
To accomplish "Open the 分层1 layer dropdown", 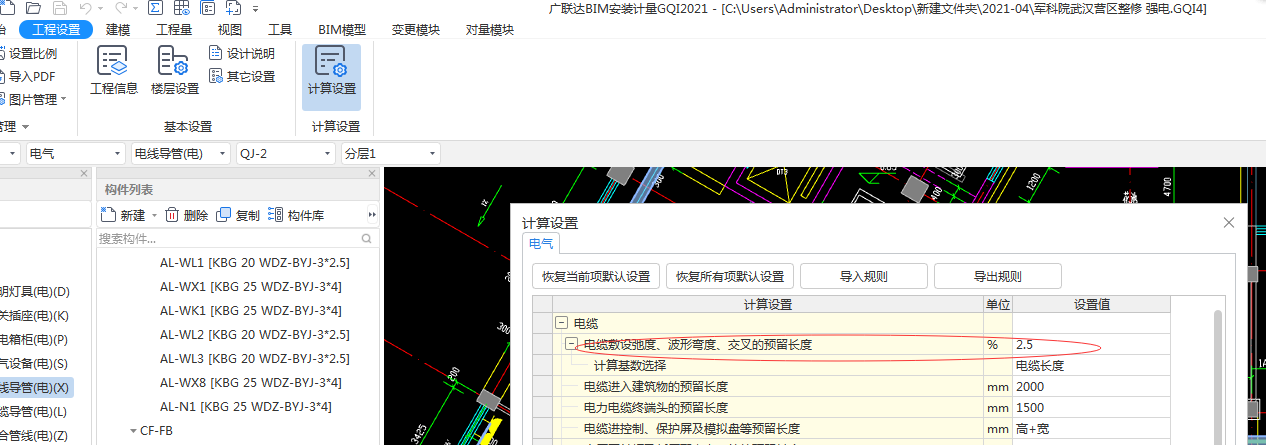I will click(x=390, y=153).
